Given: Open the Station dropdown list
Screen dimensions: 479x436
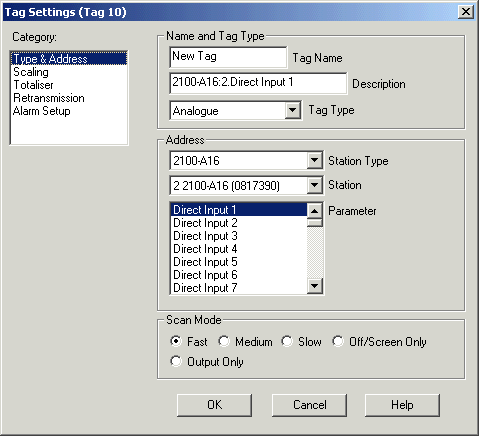Looking at the screenshot, I should (314, 185).
